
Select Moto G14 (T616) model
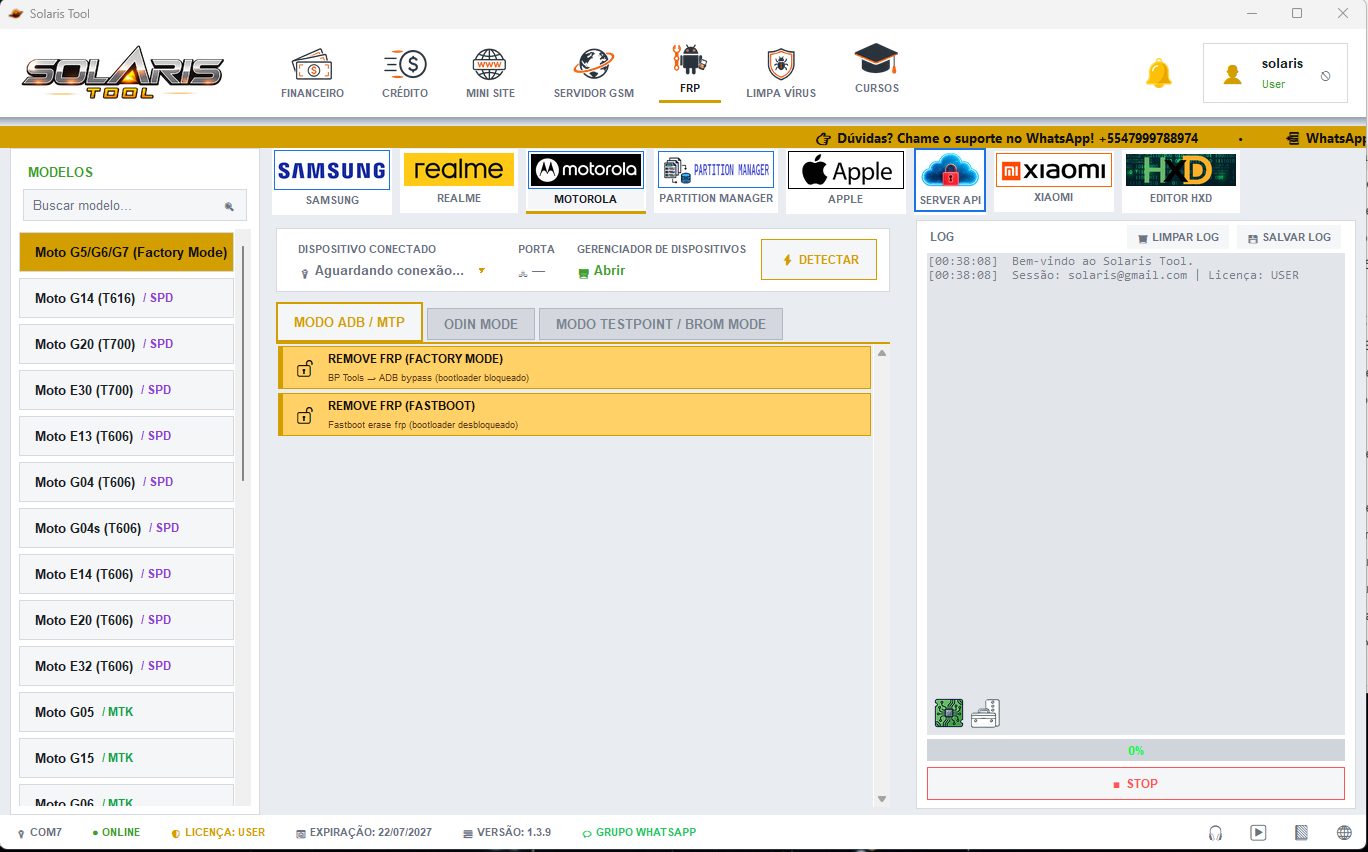click(126, 298)
